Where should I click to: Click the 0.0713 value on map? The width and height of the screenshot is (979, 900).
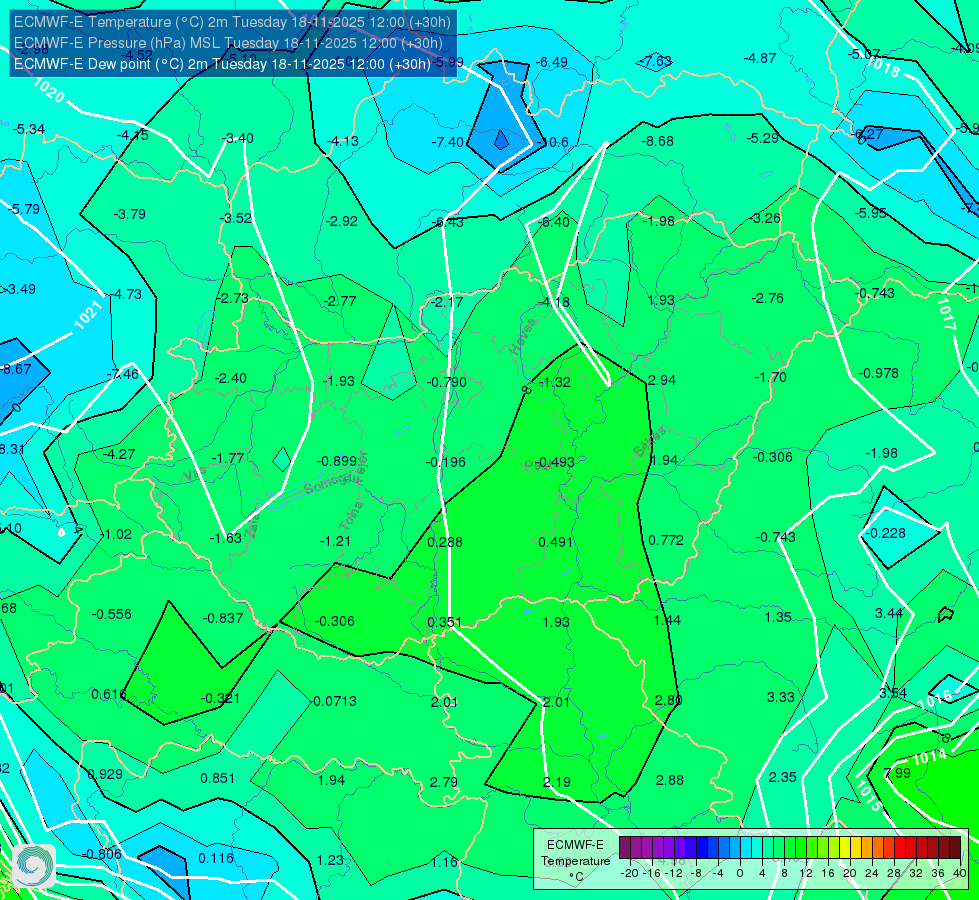(335, 701)
